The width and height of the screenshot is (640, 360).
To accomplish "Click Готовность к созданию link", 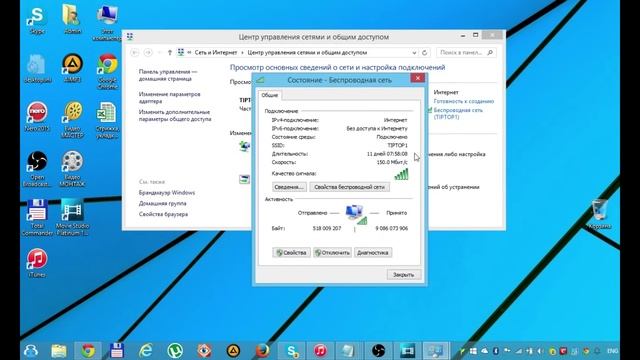I will point(464,101).
